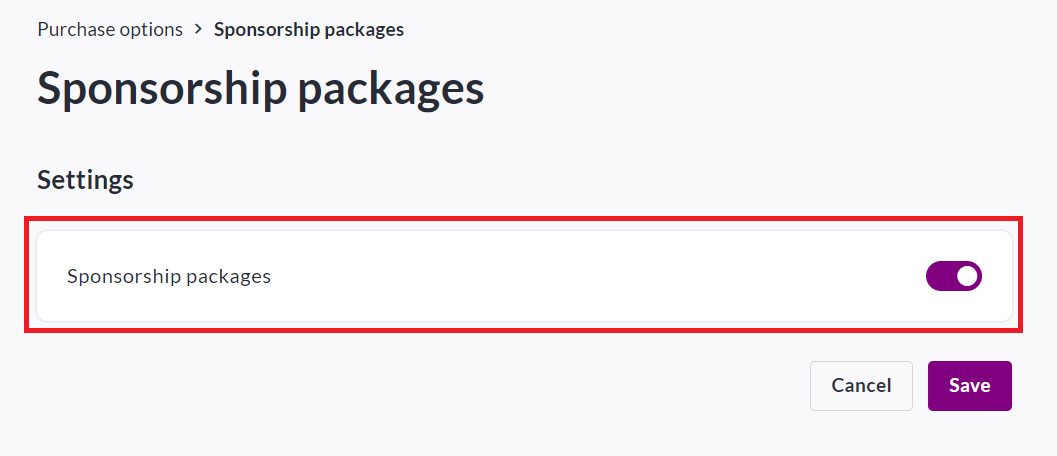The height and width of the screenshot is (456, 1057).
Task: Click the white knob of the purple switch
Action: (966, 276)
